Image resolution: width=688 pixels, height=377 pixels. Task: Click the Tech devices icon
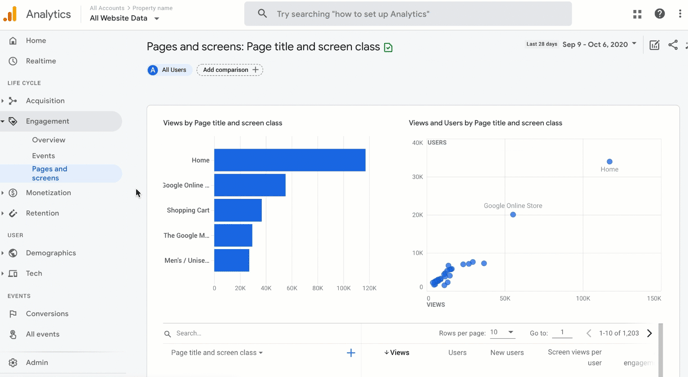[x=13, y=273]
